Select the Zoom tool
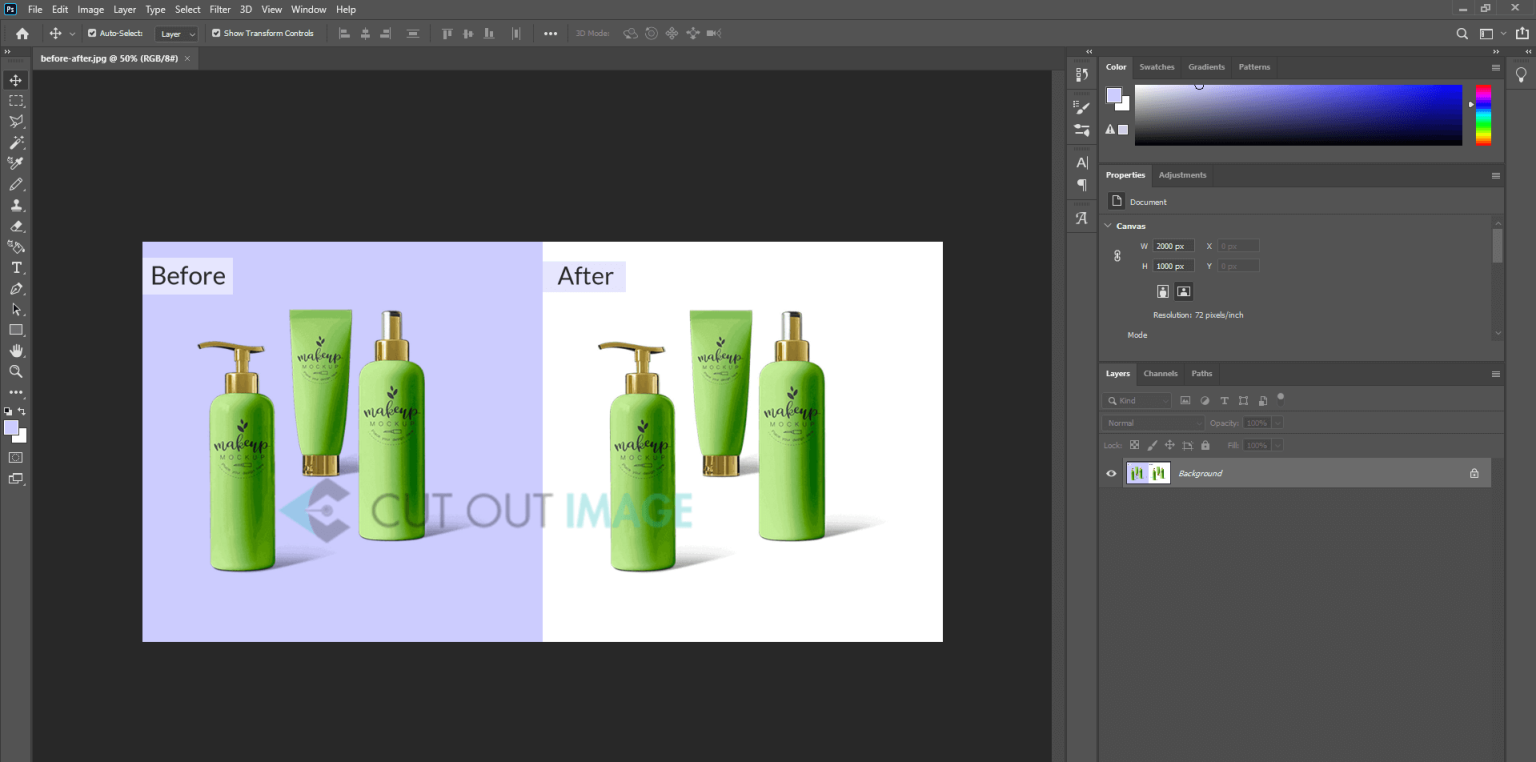1536x762 pixels. click(x=15, y=372)
